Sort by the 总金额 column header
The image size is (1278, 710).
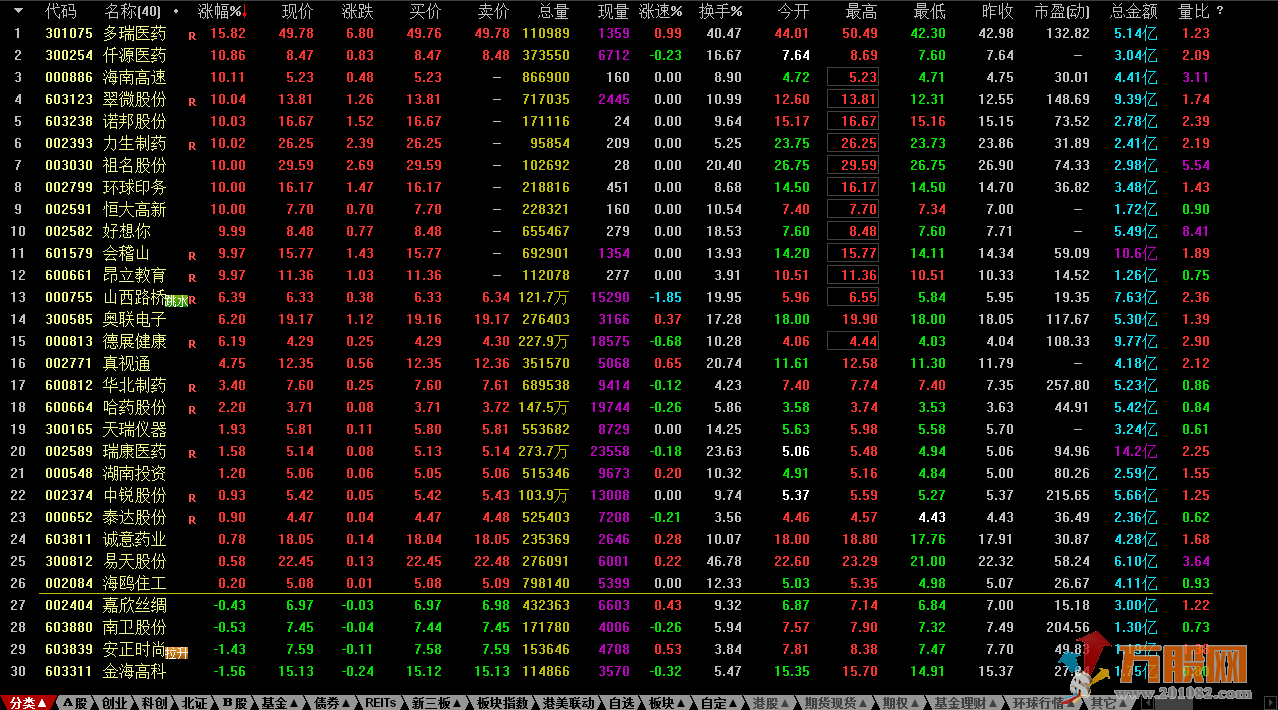coord(1134,12)
